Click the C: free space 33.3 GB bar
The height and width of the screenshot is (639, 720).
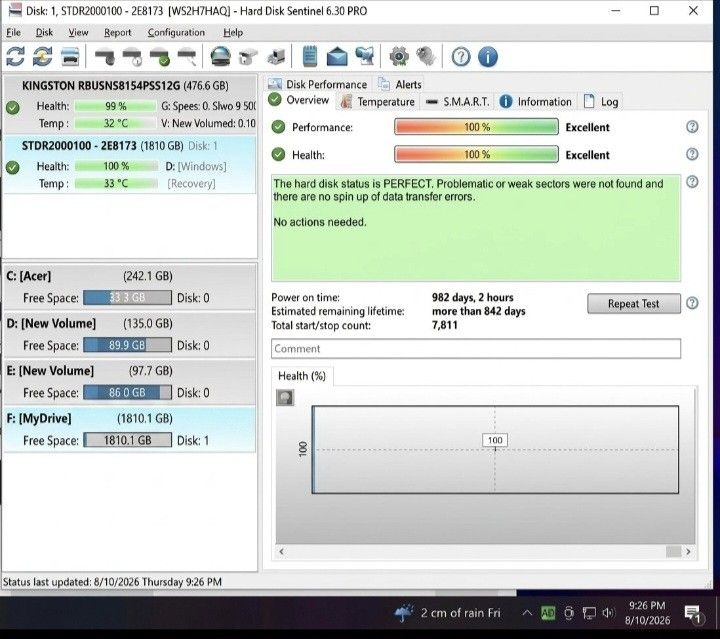[x=127, y=297]
